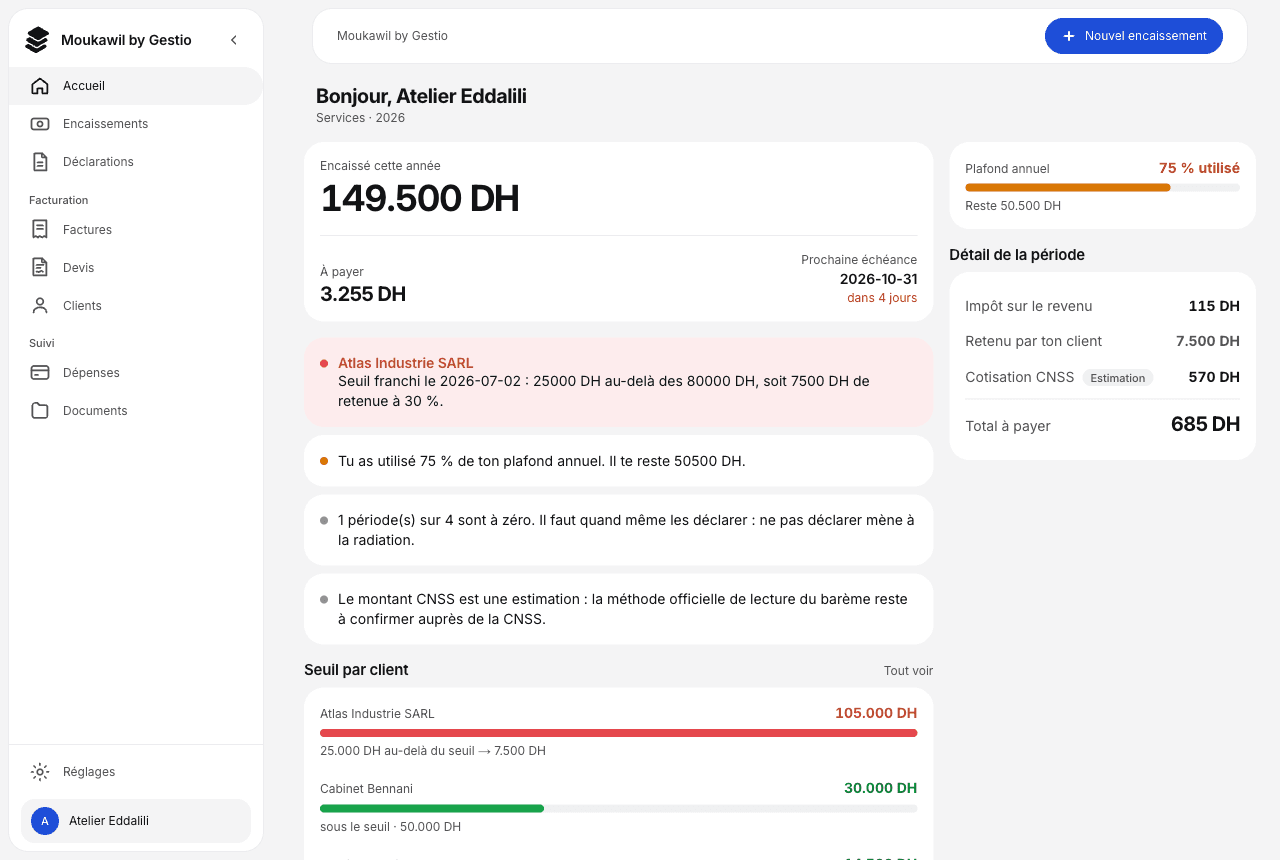
Task: Click the Déclarations document icon
Action: pos(40,162)
